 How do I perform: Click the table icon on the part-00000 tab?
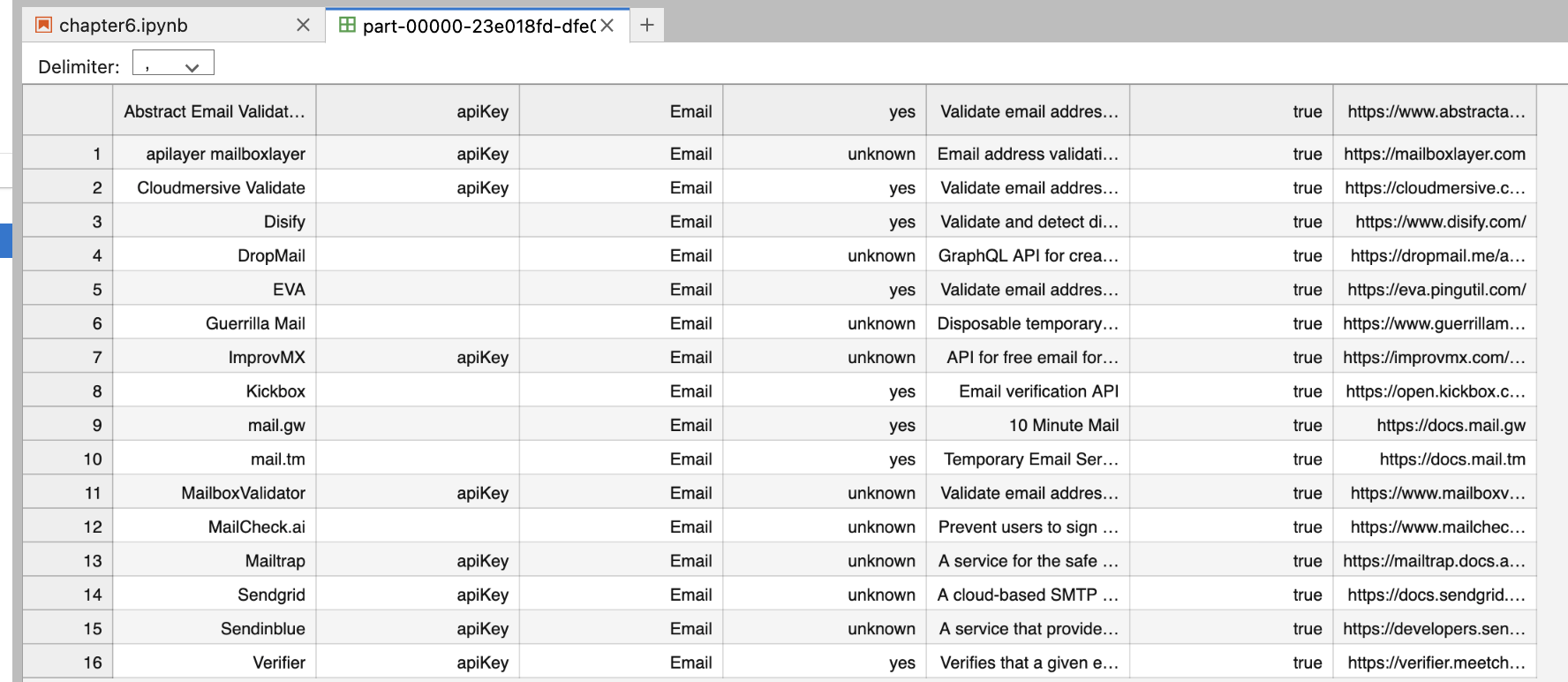coord(347,26)
